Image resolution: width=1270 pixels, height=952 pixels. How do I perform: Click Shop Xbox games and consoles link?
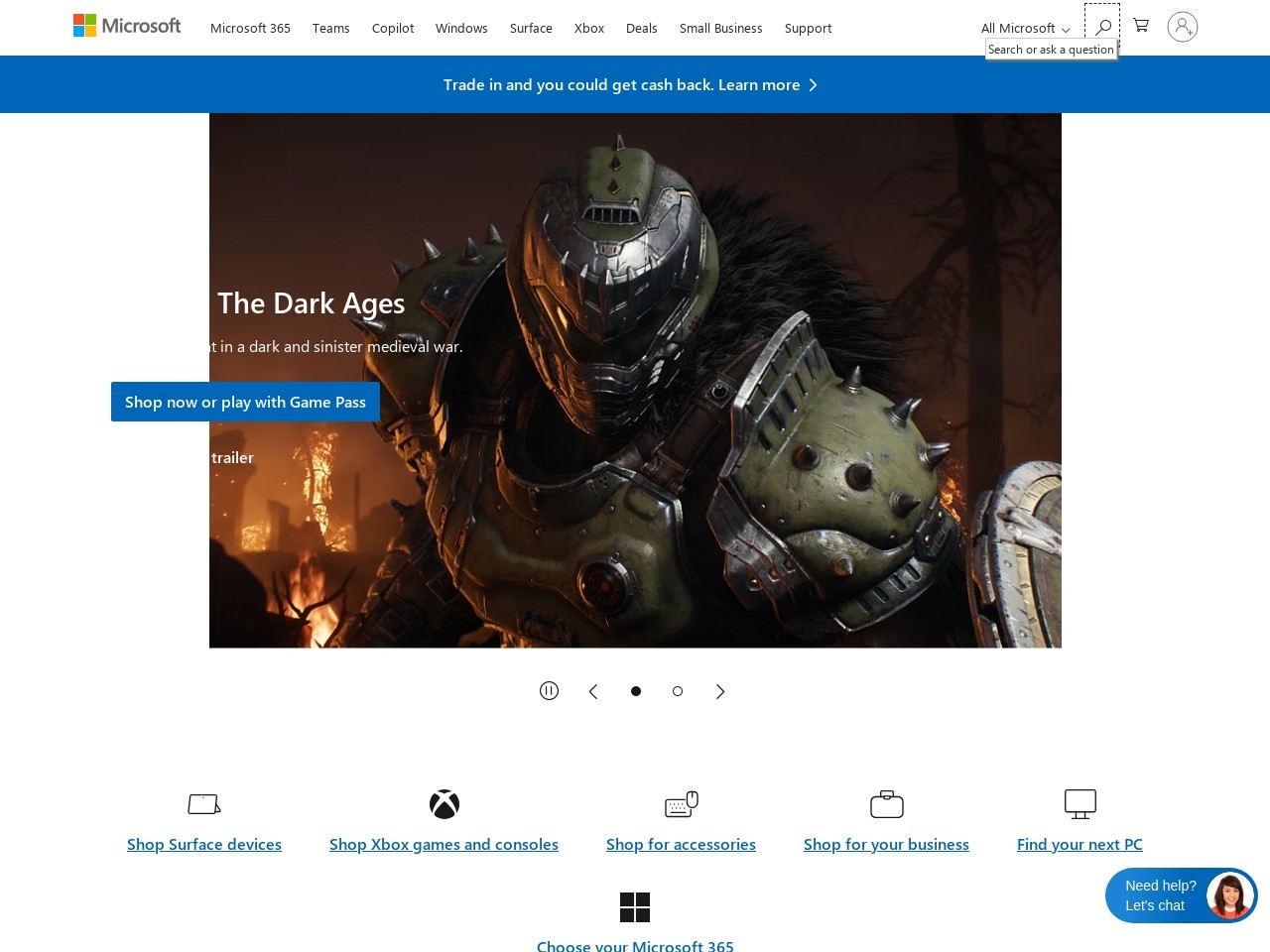click(444, 845)
